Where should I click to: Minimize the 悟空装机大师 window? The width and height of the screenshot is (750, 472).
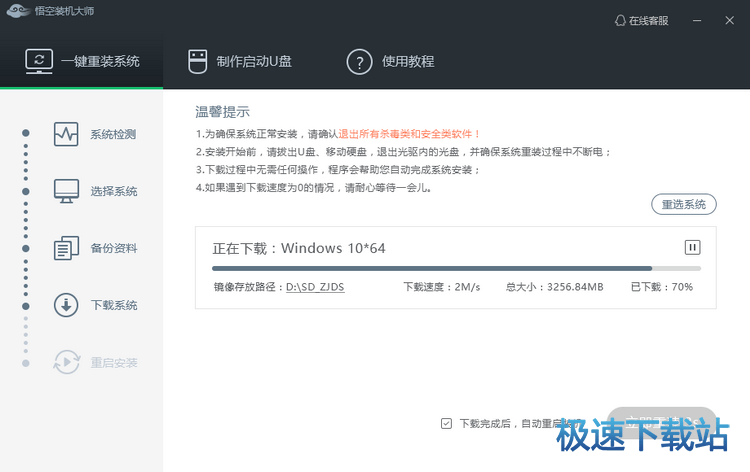pos(697,21)
